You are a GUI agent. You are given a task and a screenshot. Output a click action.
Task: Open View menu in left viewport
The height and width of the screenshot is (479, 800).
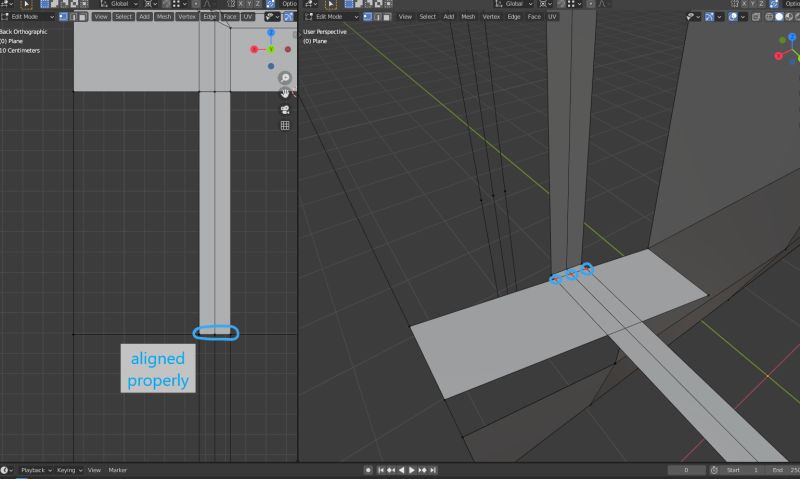coord(101,17)
